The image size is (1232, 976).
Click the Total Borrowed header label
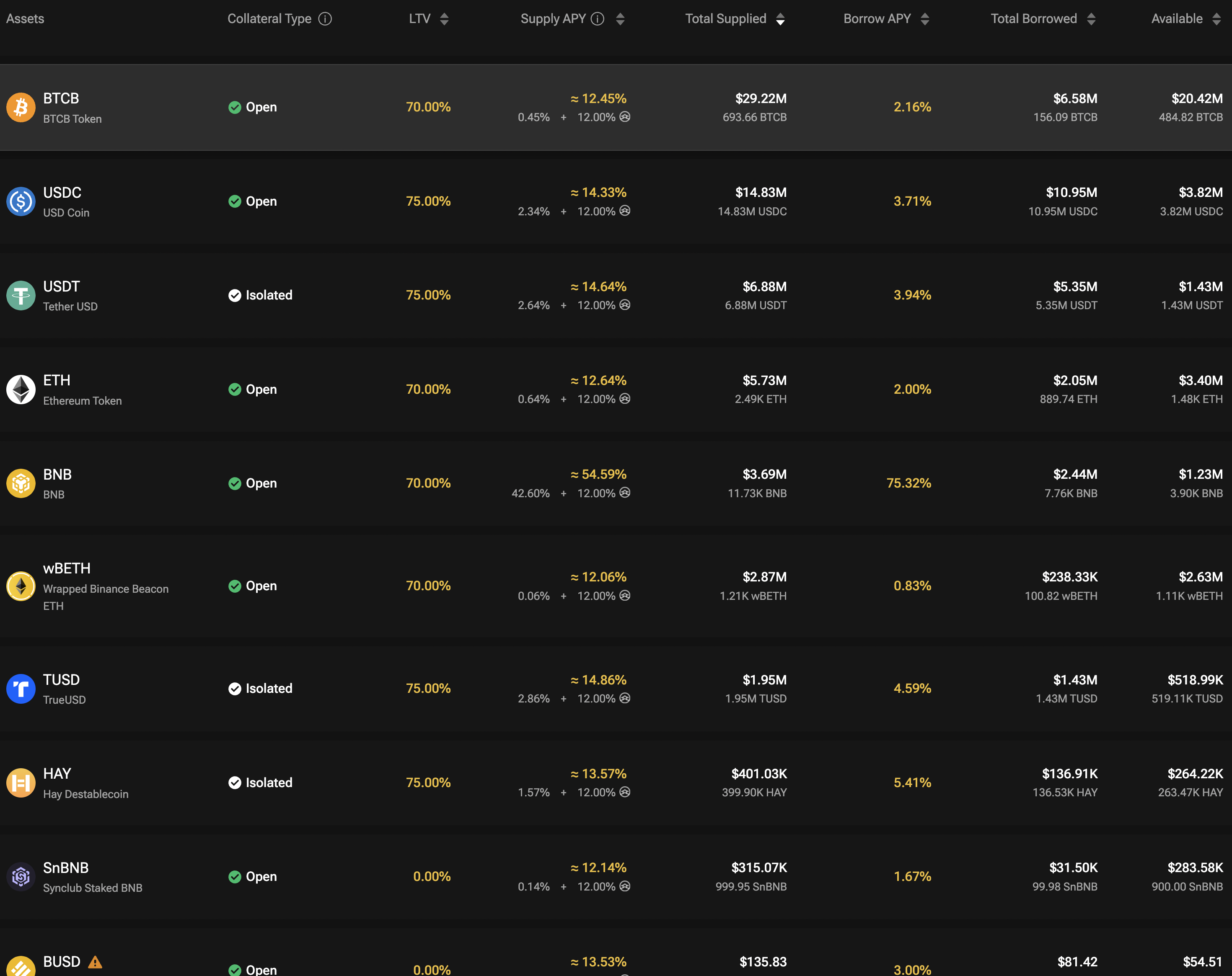click(1034, 19)
